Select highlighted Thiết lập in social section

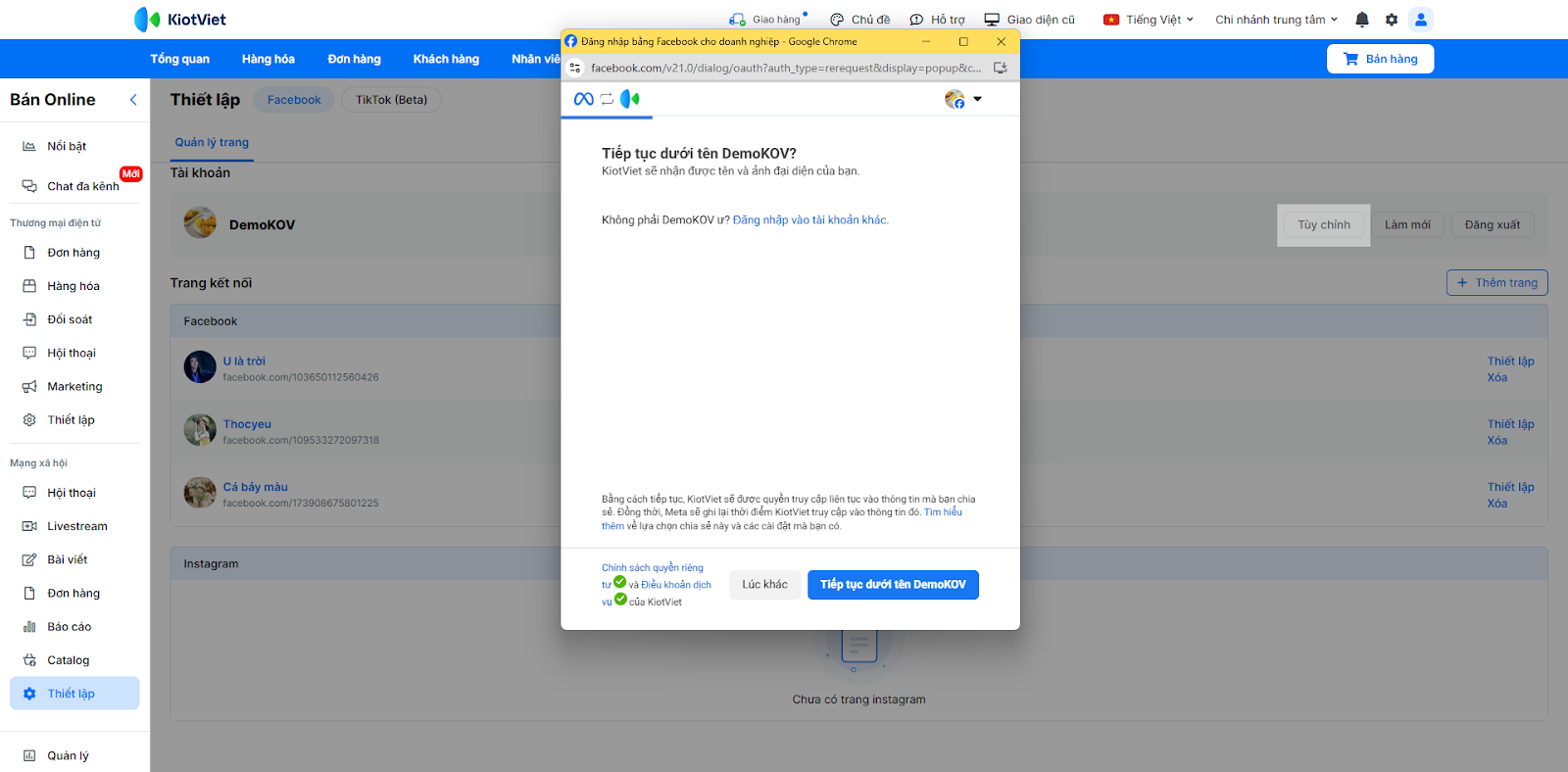pyautogui.click(x=74, y=694)
